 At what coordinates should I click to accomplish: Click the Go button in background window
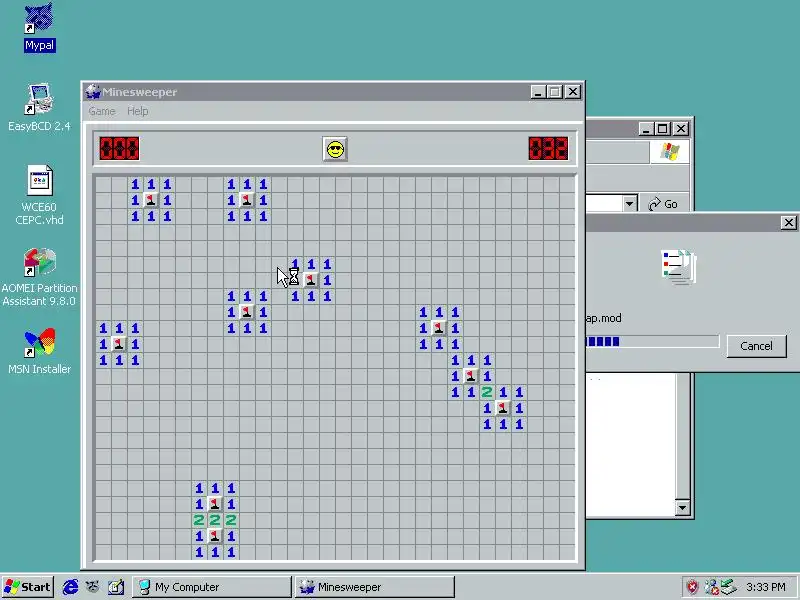(x=663, y=204)
